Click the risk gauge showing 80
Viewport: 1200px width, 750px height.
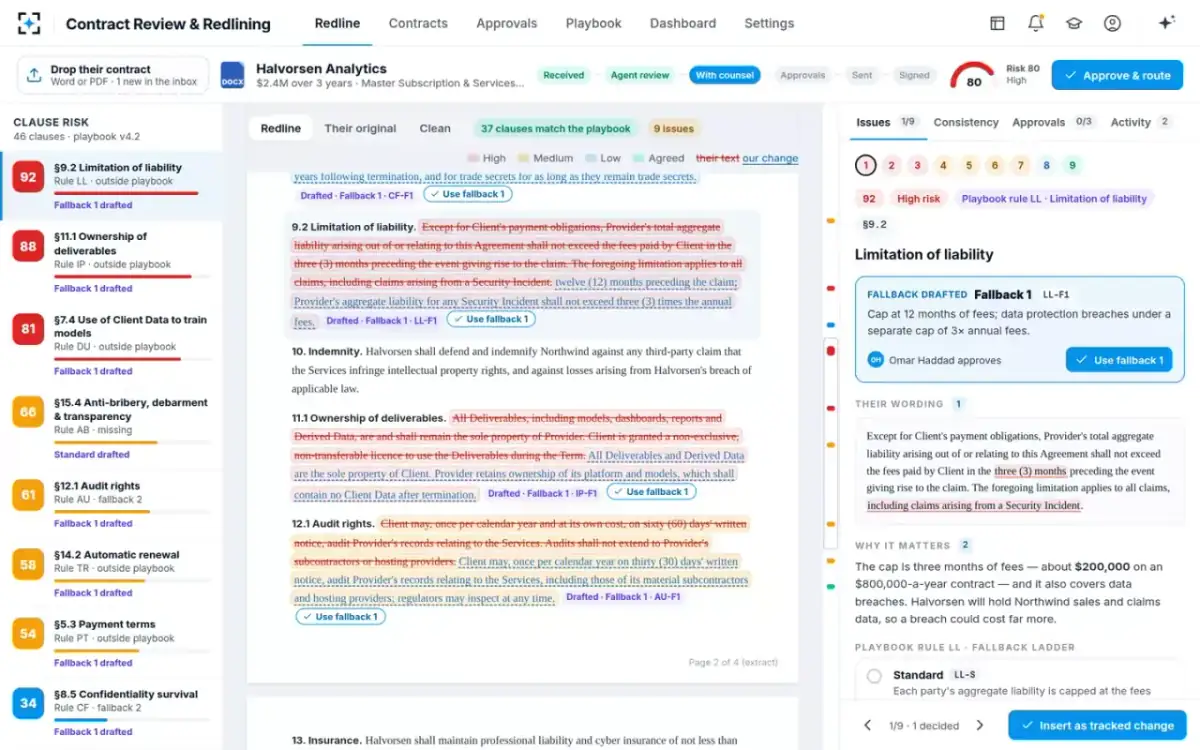click(973, 76)
